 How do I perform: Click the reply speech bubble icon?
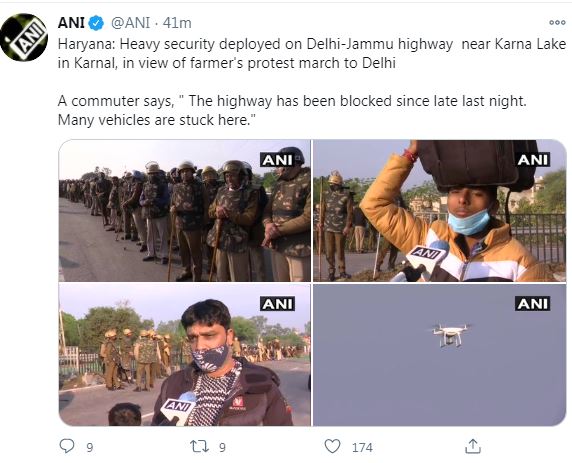click(67, 446)
